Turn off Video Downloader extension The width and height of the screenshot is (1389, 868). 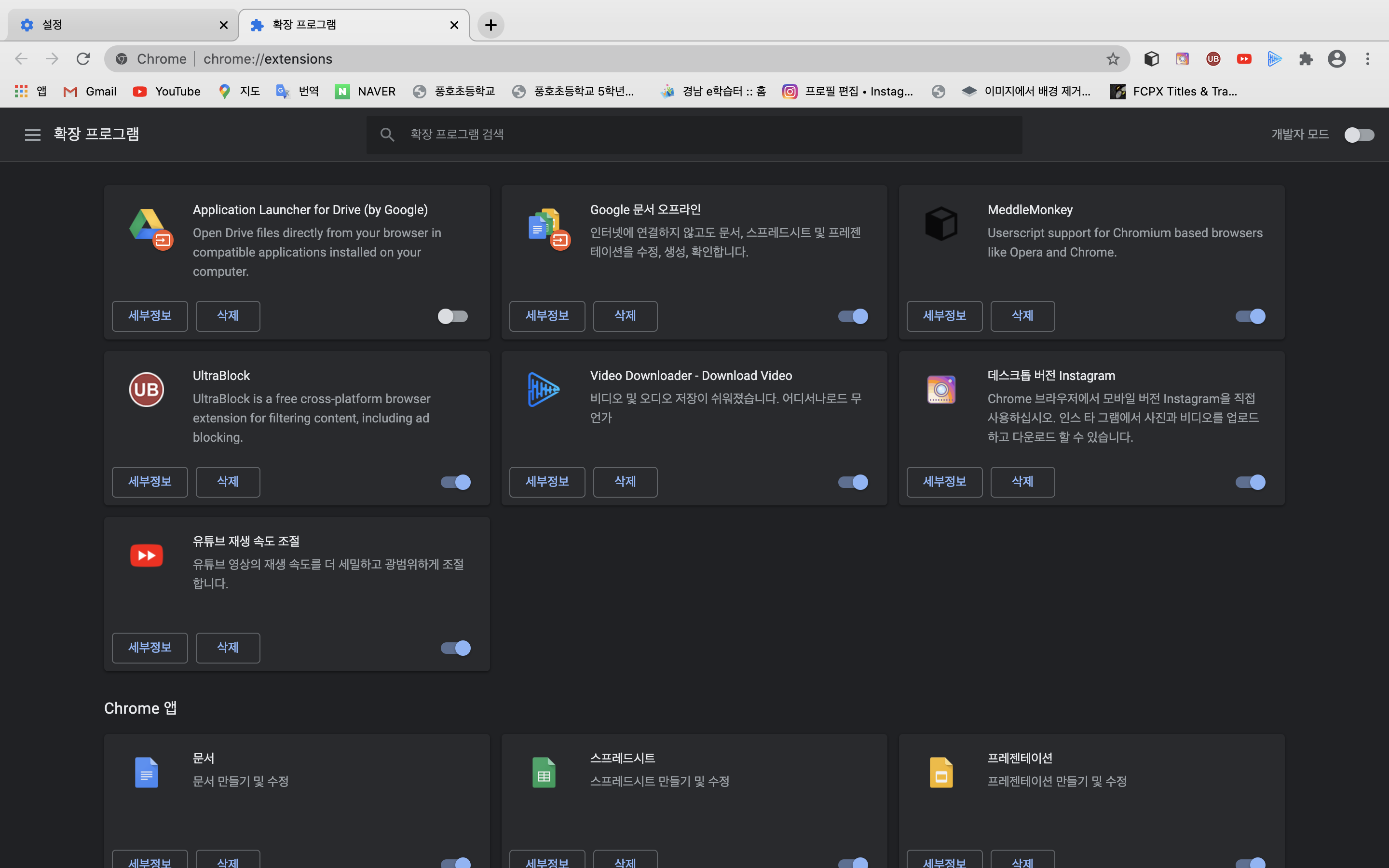(x=853, y=482)
